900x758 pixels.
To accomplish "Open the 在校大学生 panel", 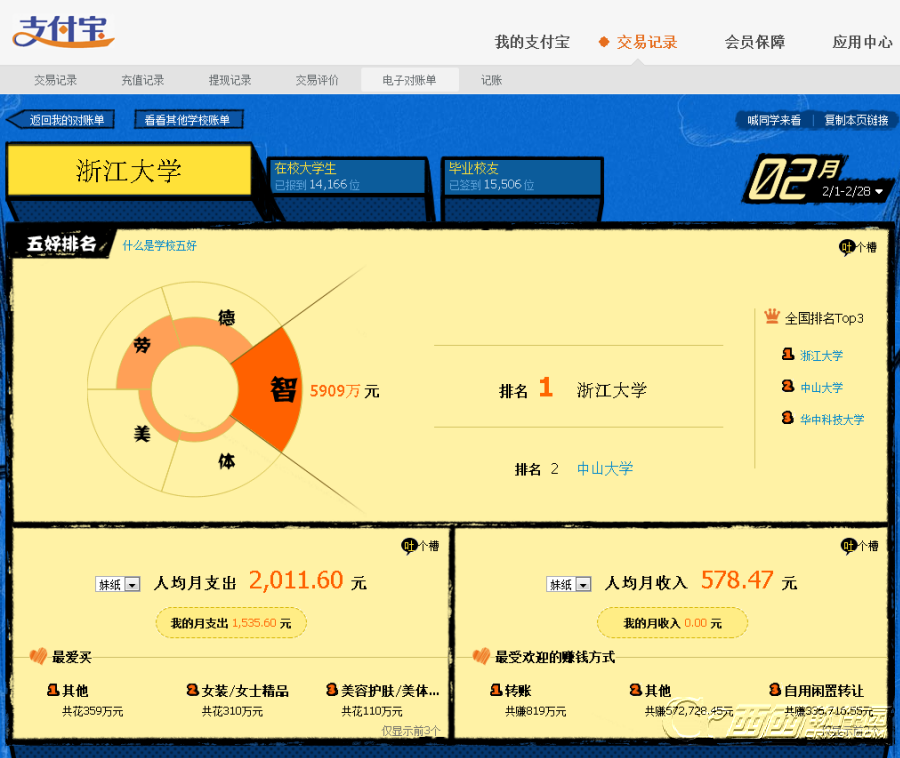I will [x=348, y=177].
